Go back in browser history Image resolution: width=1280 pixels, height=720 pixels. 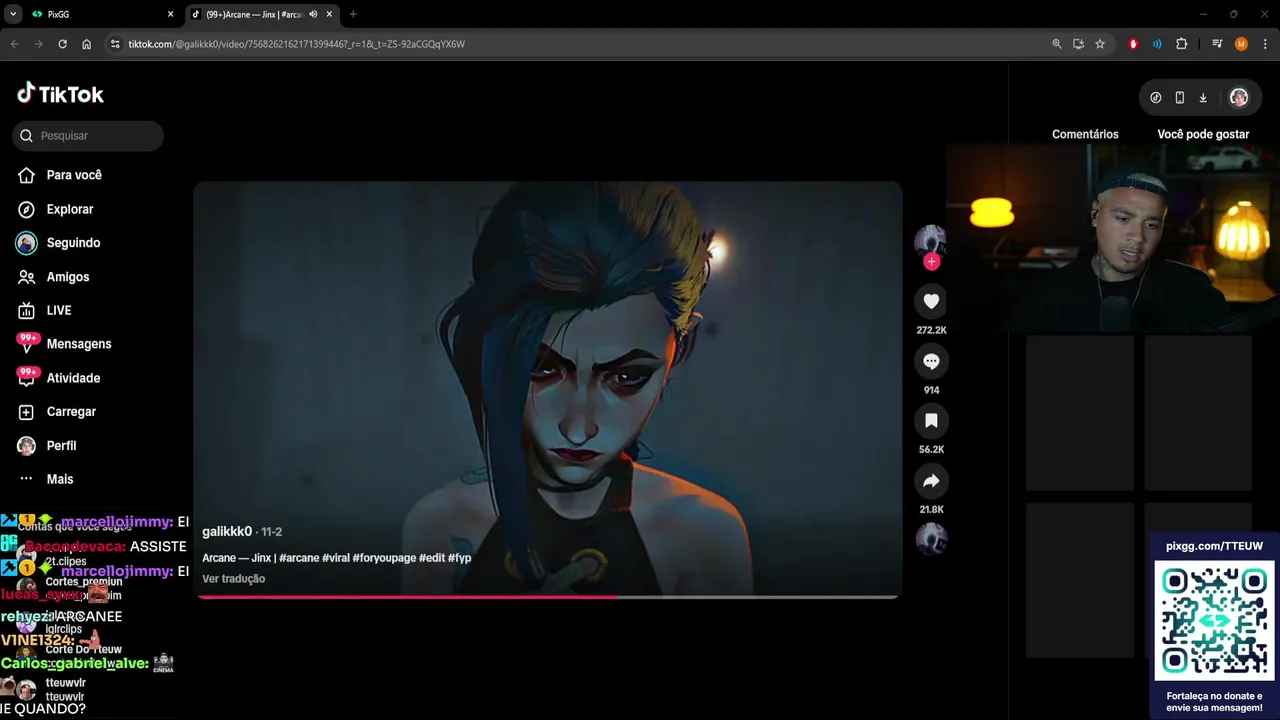tap(14, 44)
